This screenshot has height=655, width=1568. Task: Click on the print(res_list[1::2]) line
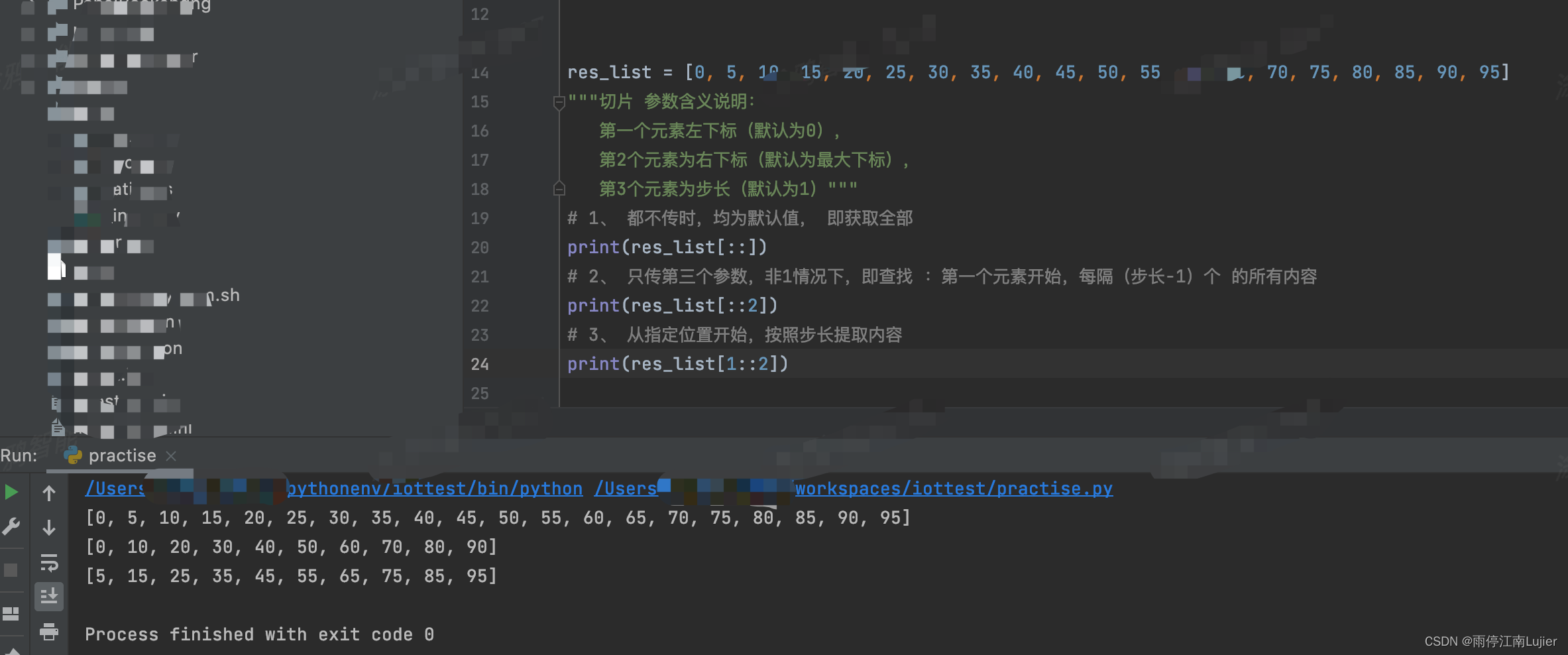(678, 364)
